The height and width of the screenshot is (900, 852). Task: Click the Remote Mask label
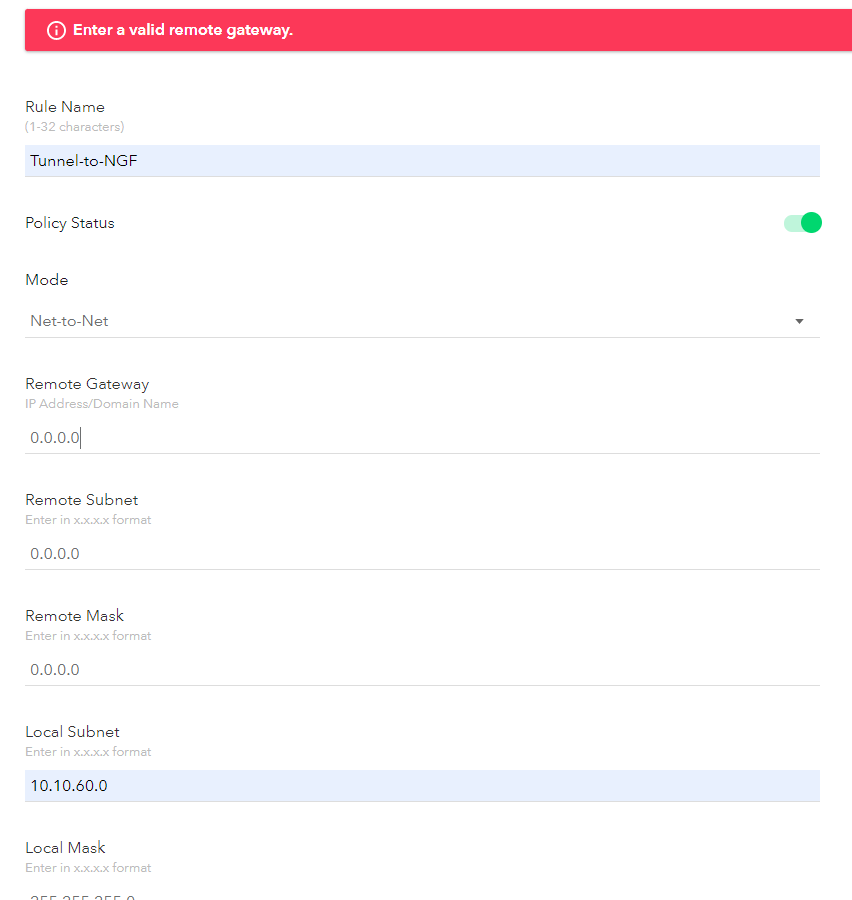75,616
